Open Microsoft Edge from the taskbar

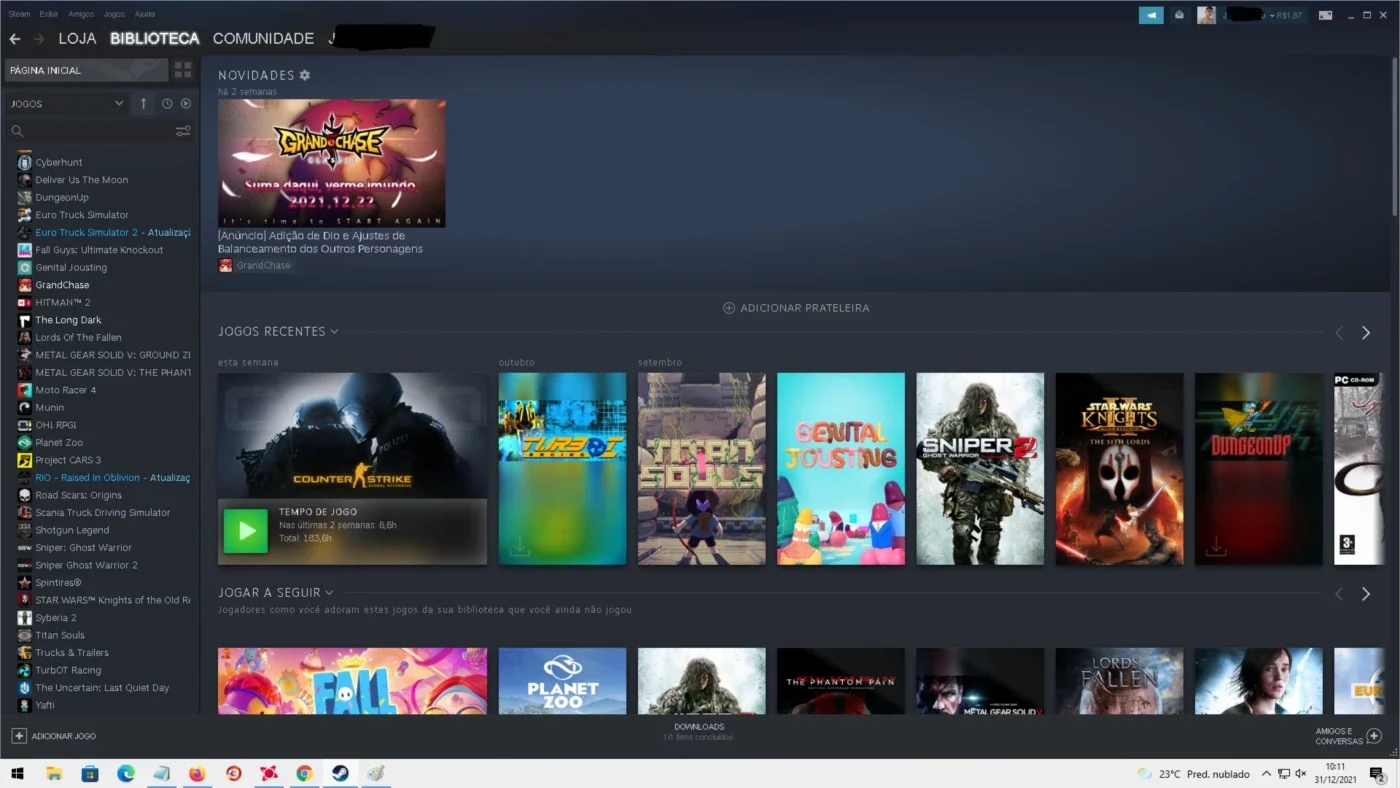click(125, 774)
